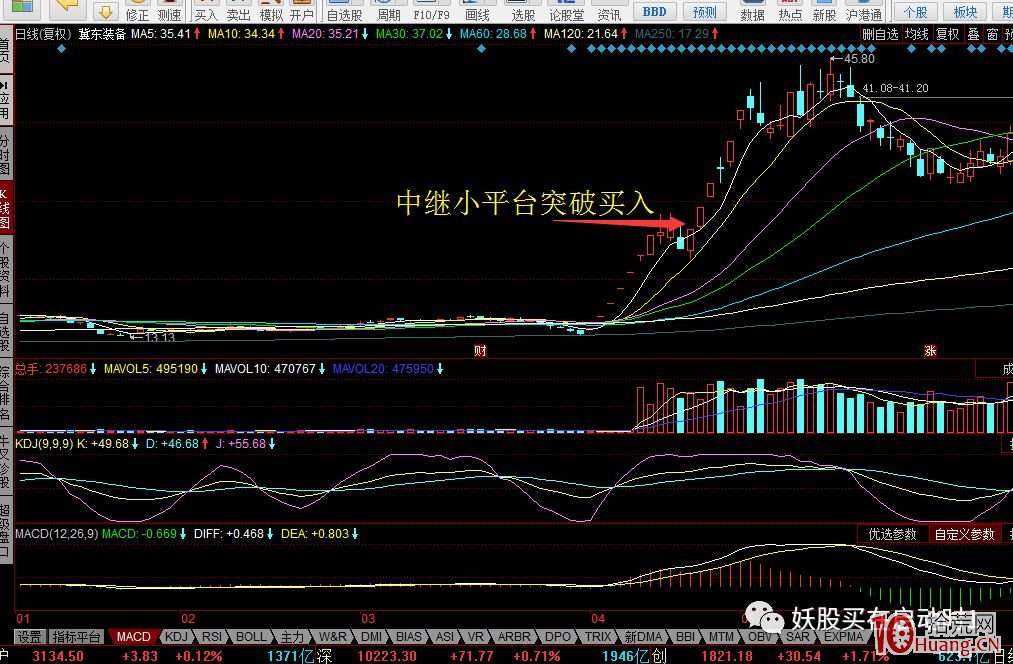Open the 新股 new stocks tool
1013x664 pixels.
[824, 12]
